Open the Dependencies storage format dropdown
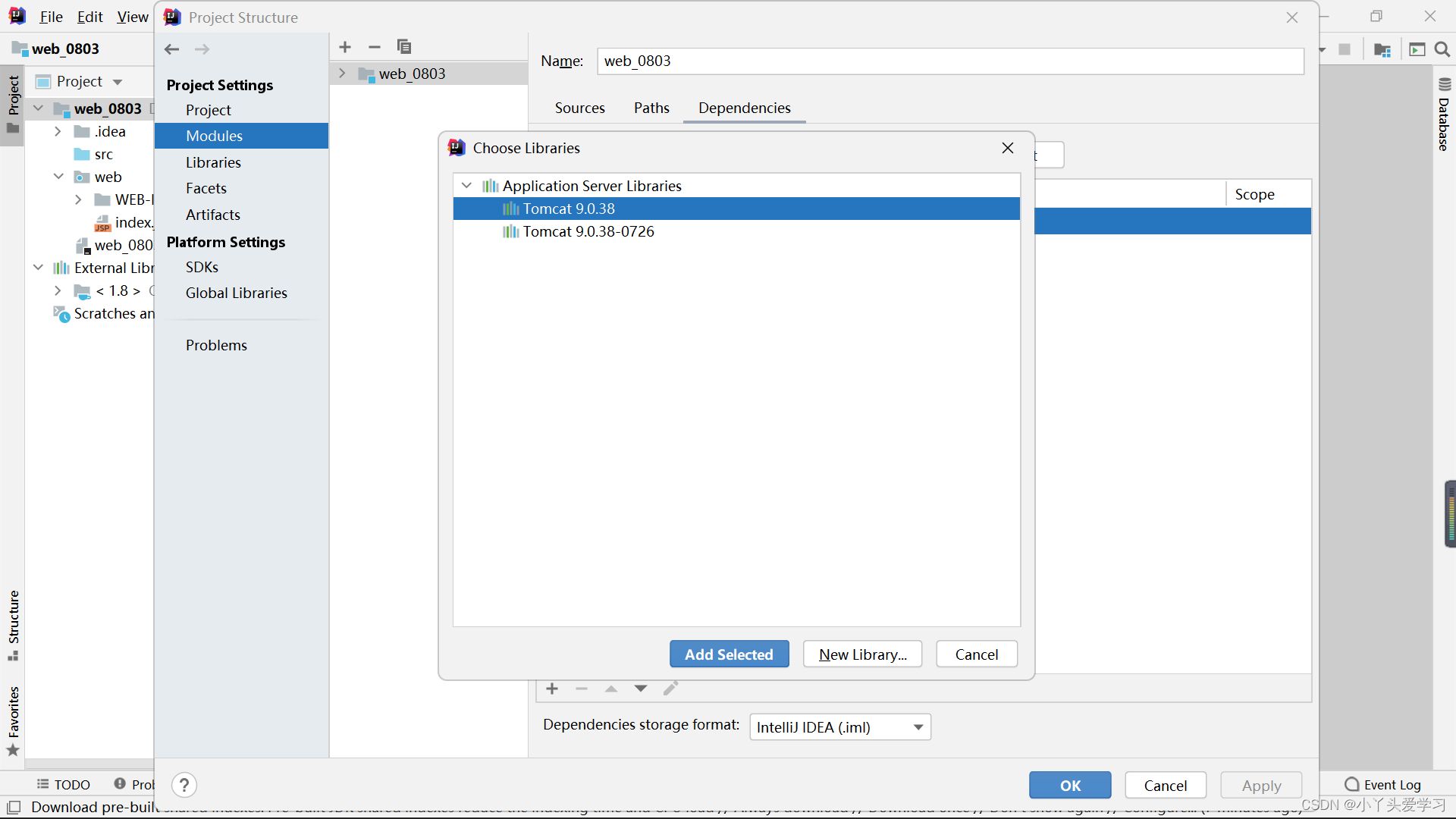 coord(840,727)
